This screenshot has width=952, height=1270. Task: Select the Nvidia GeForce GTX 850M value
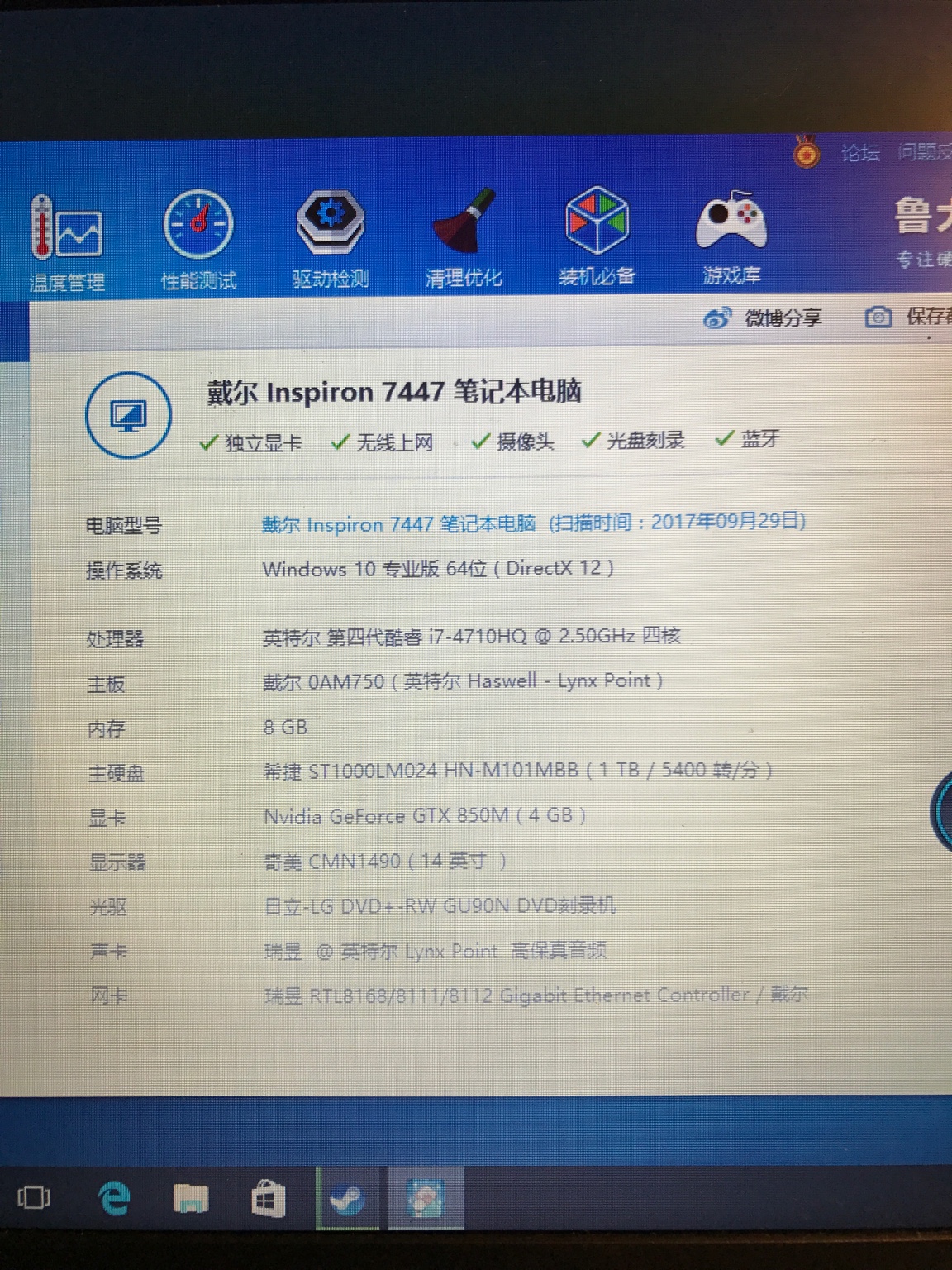(425, 816)
